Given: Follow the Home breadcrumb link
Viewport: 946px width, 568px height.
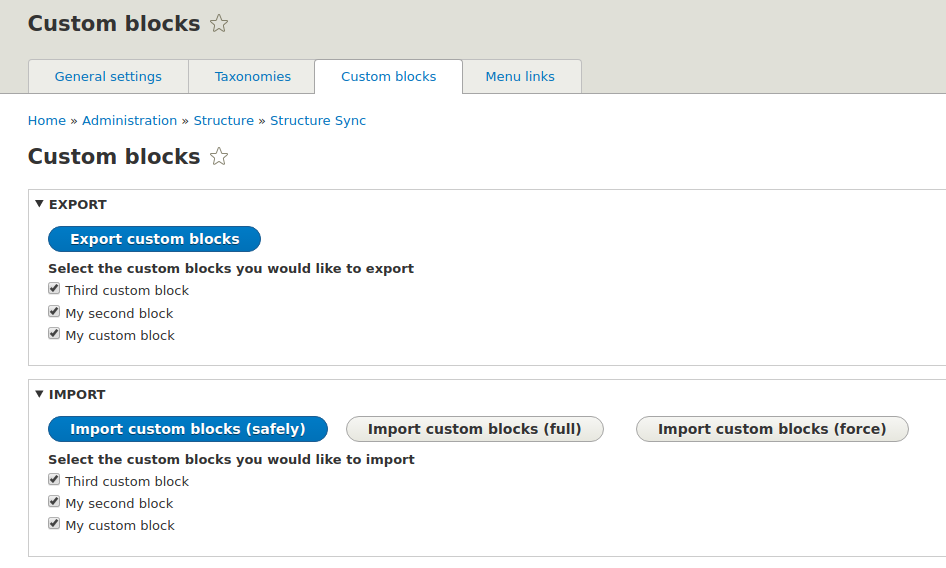Looking at the screenshot, I should (x=47, y=121).
